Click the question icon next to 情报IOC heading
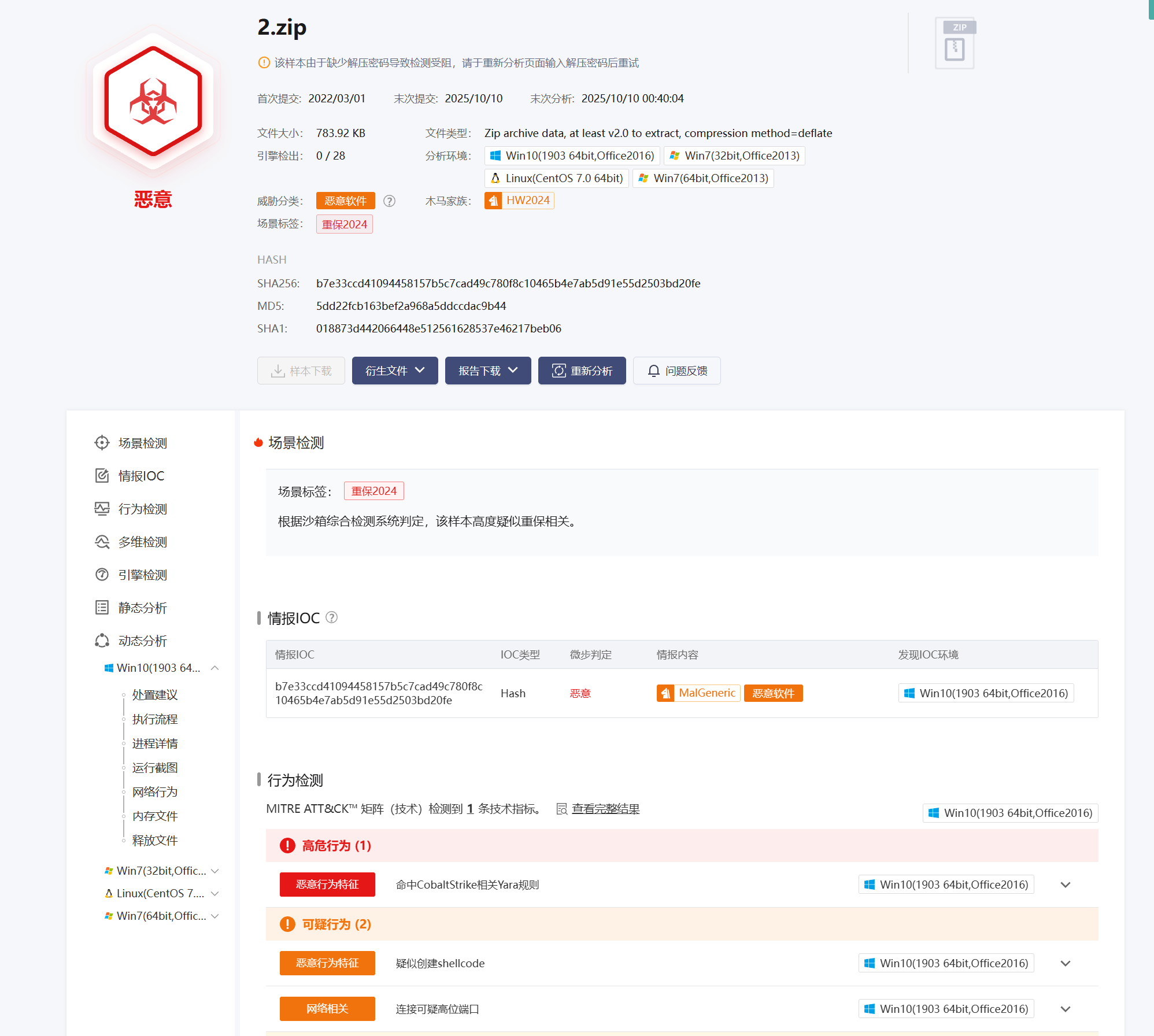 click(332, 617)
